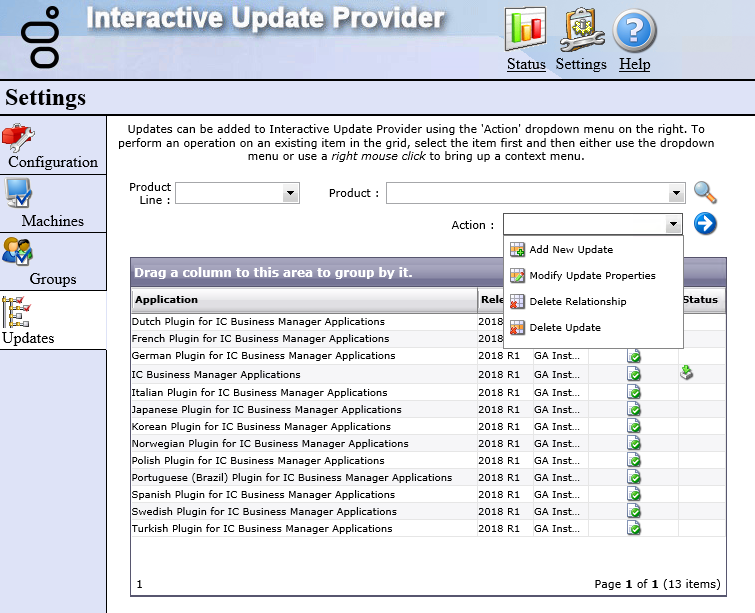Select the Turkish Plugin row
The width and height of the screenshot is (755, 613).
click(262, 529)
